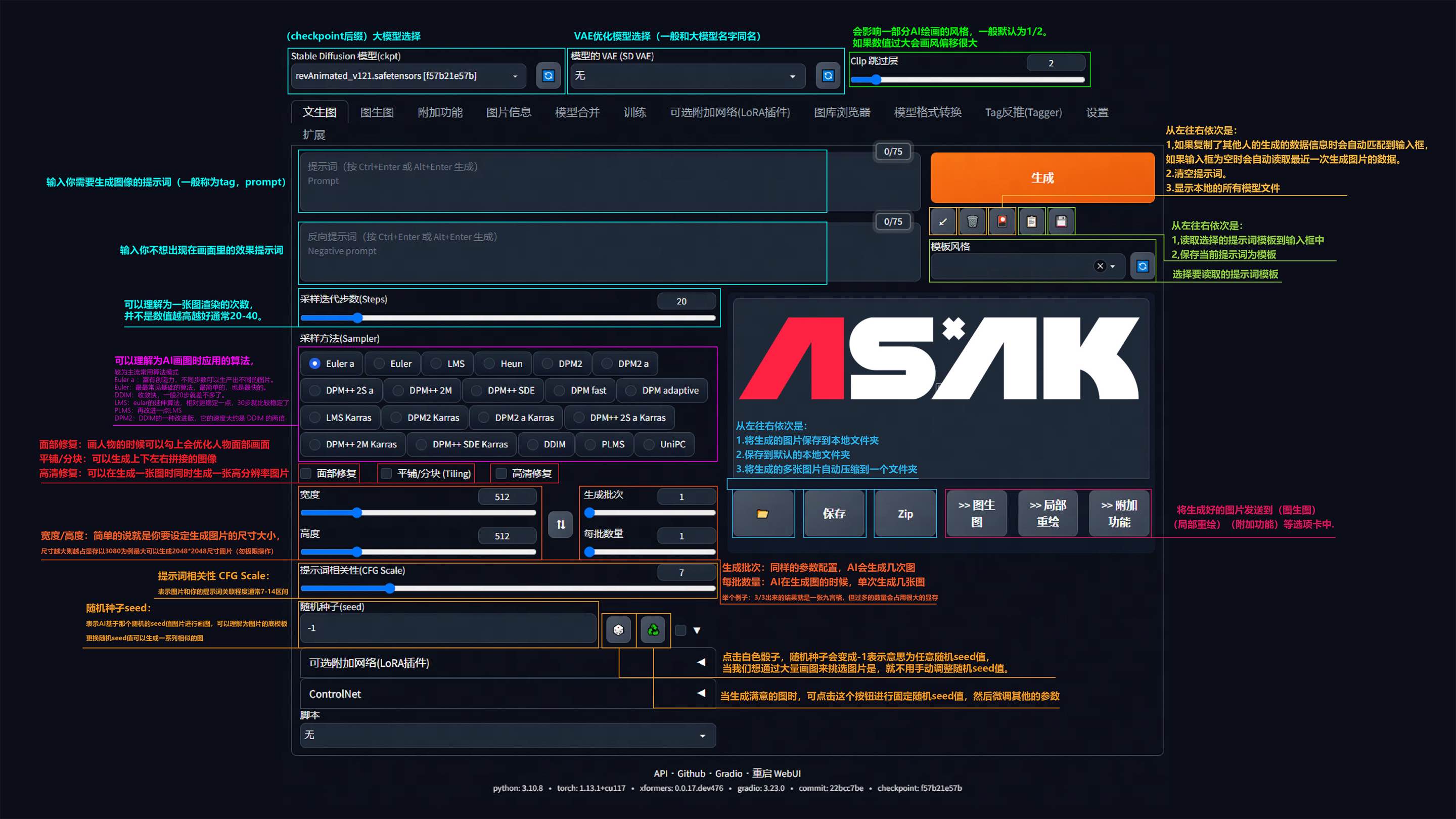Click the 随机种子(seed) input field
The image size is (1456, 819).
coord(447,628)
